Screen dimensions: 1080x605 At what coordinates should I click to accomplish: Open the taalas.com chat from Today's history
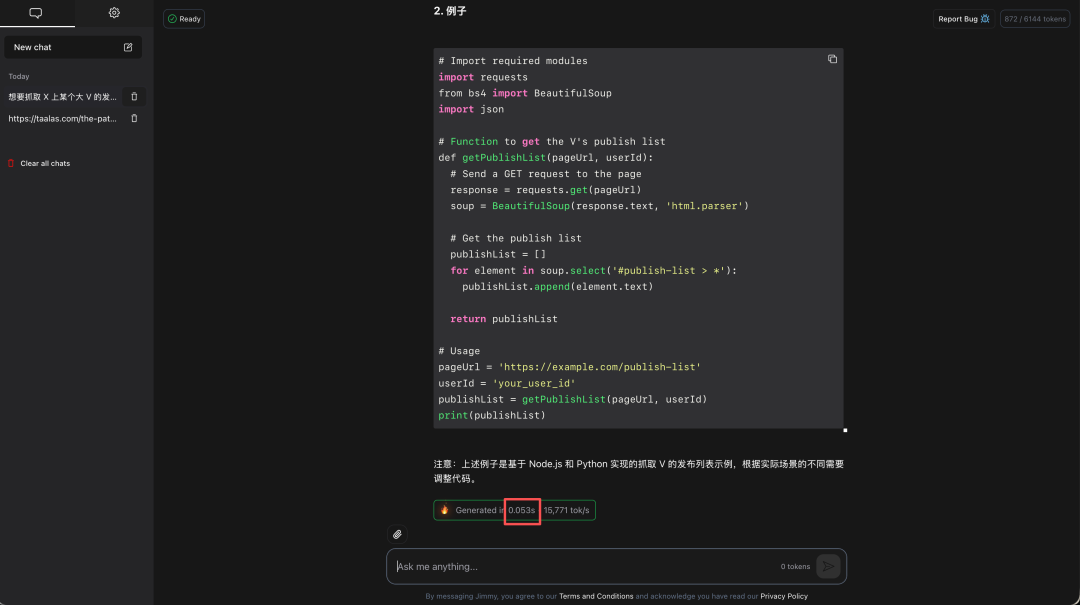pos(60,118)
